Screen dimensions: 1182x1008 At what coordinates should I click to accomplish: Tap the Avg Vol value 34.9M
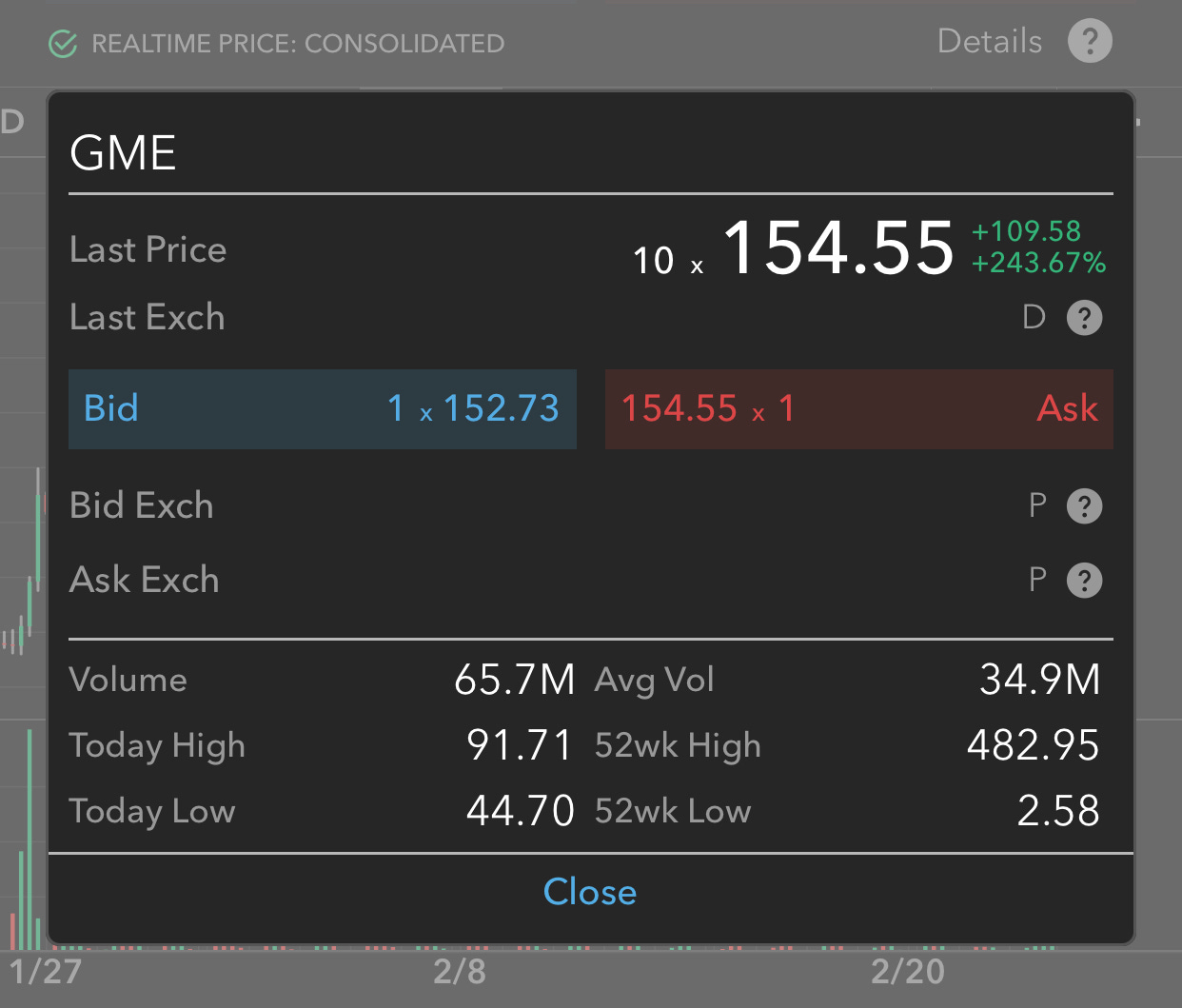pos(1040,680)
